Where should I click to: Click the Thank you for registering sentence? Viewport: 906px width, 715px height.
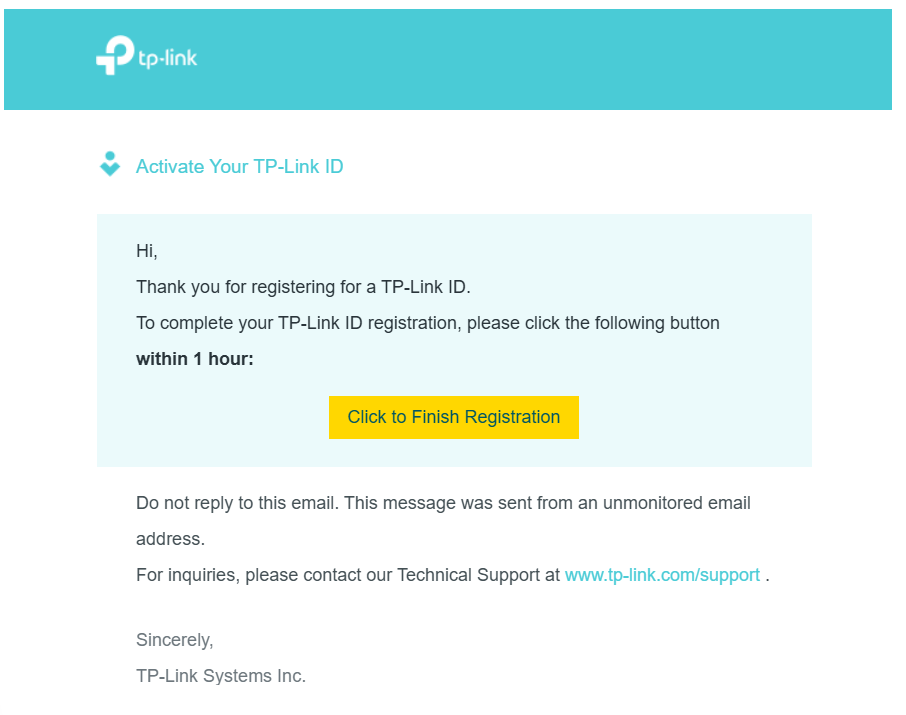[x=303, y=287]
